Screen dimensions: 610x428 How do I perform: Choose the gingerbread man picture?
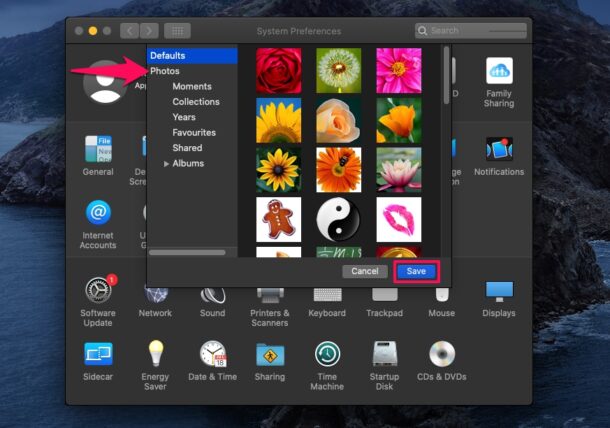coord(279,219)
